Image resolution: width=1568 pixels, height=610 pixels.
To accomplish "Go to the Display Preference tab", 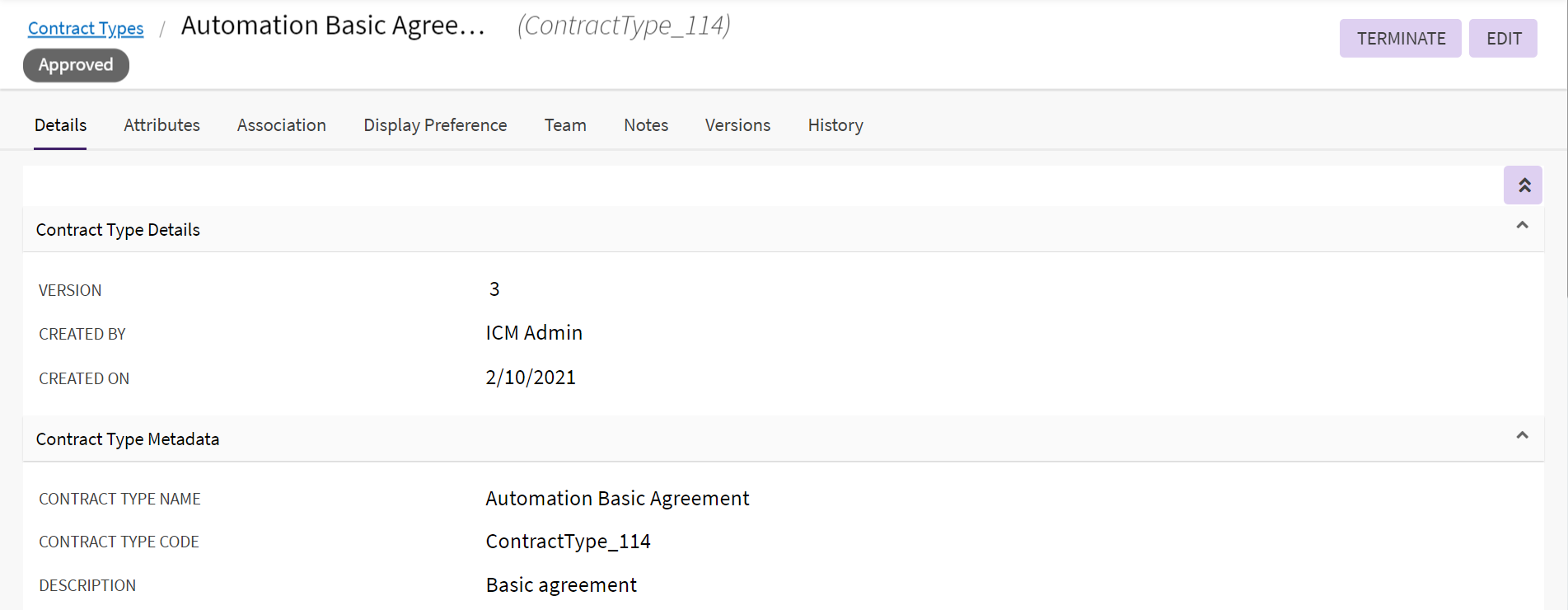I will [435, 125].
